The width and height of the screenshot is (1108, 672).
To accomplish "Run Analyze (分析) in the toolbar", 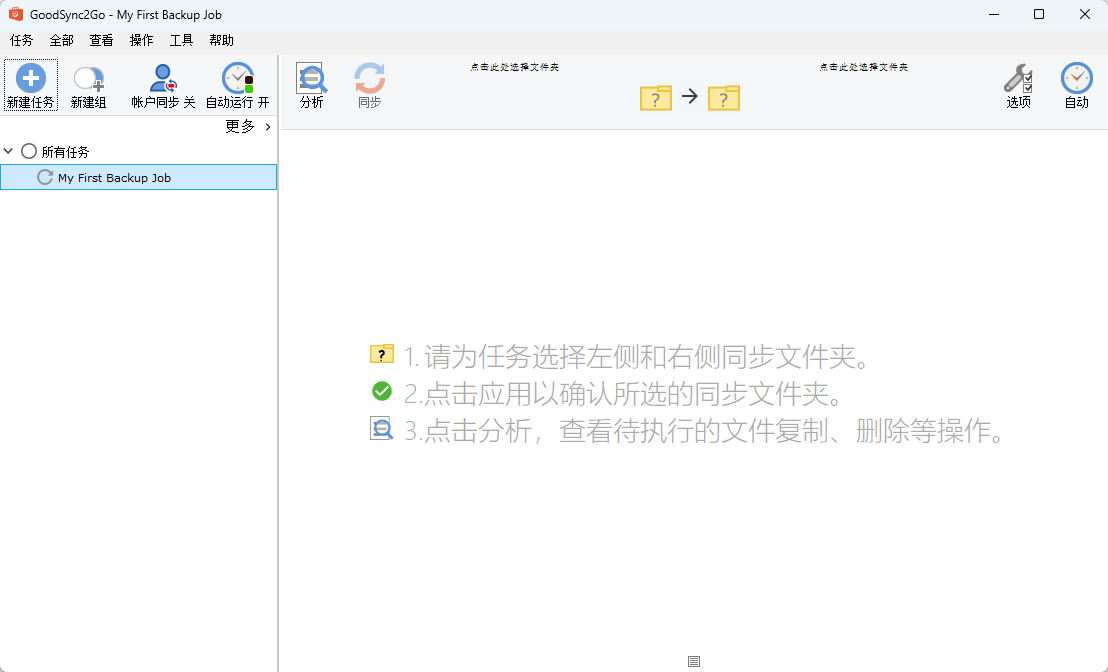I will pos(312,85).
